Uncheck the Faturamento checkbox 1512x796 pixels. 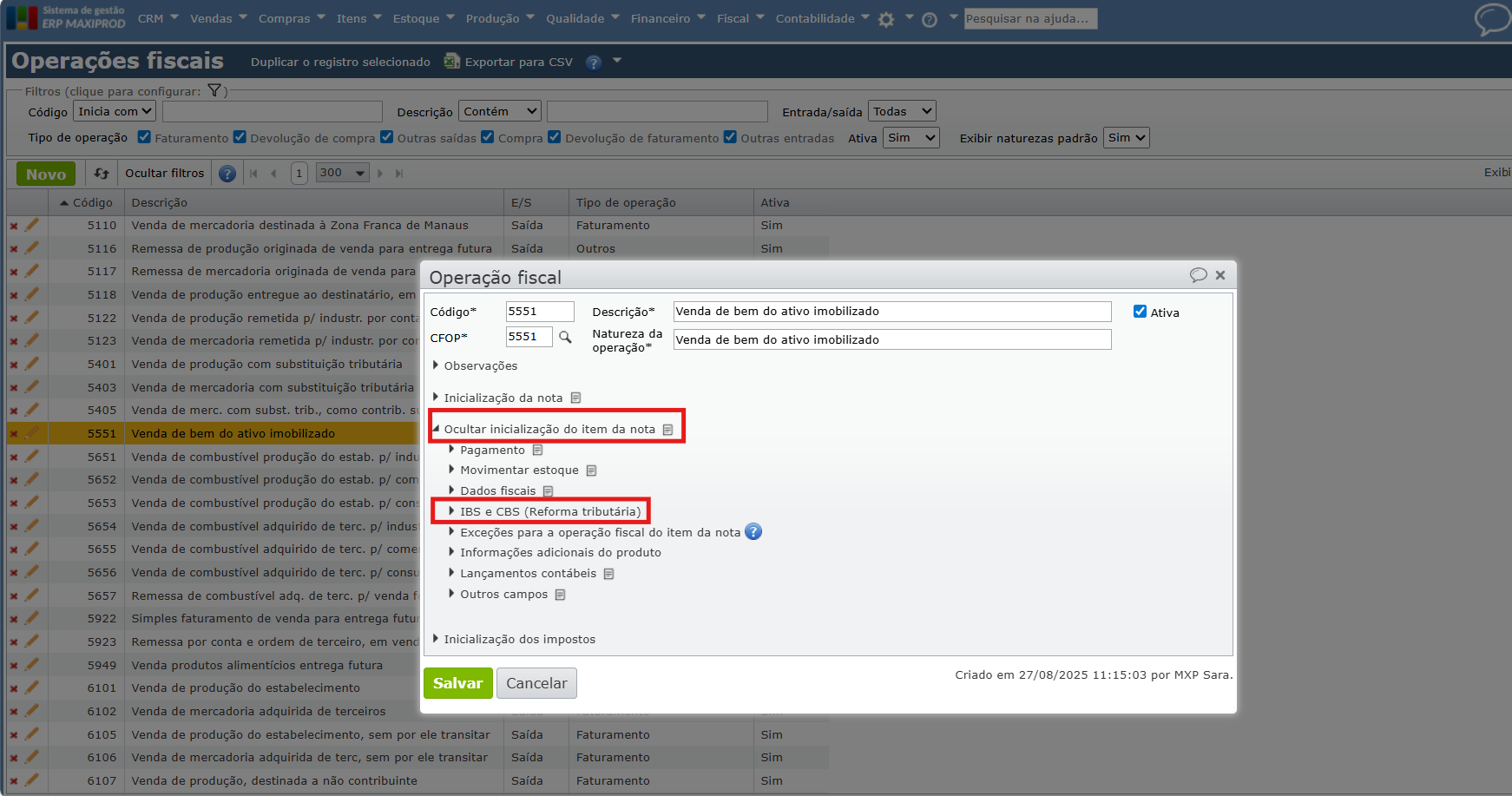(144, 137)
